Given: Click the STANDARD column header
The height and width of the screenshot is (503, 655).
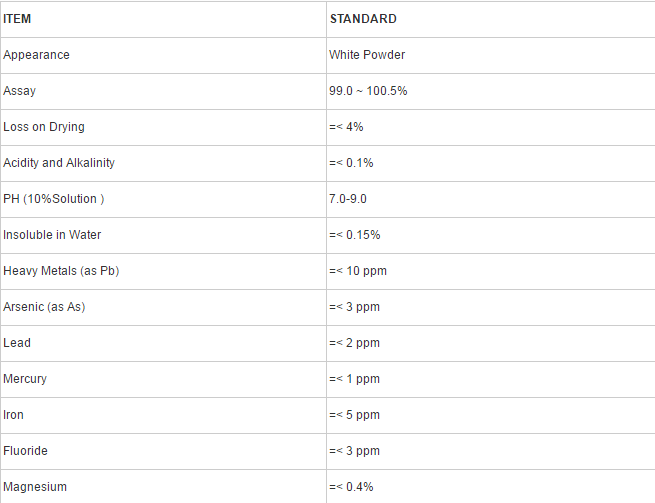Looking at the screenshot, I should [x=363, y=19].
